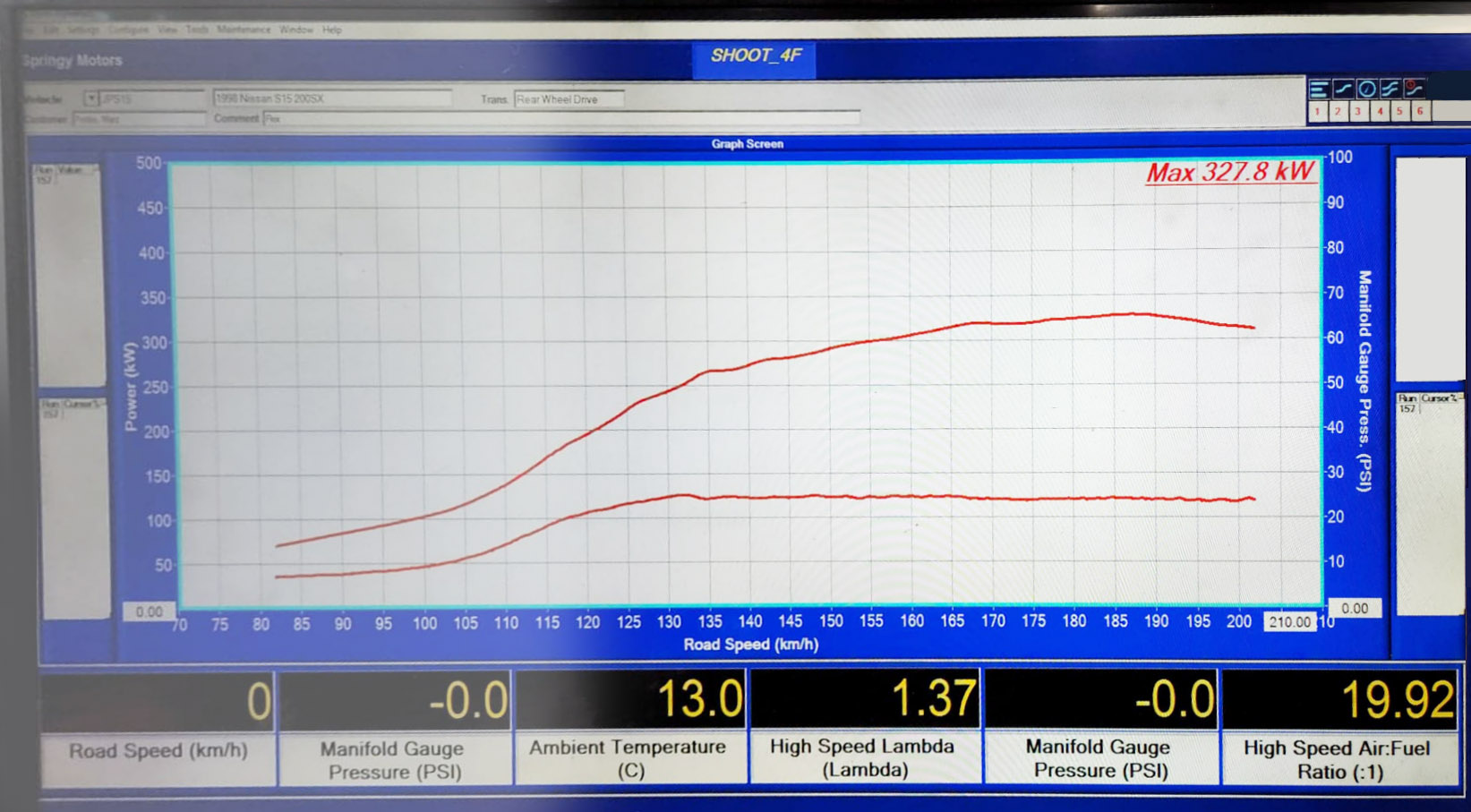Click the Comment text field
The height and width of the screenshot is (812, 1471).
point(560,118)
